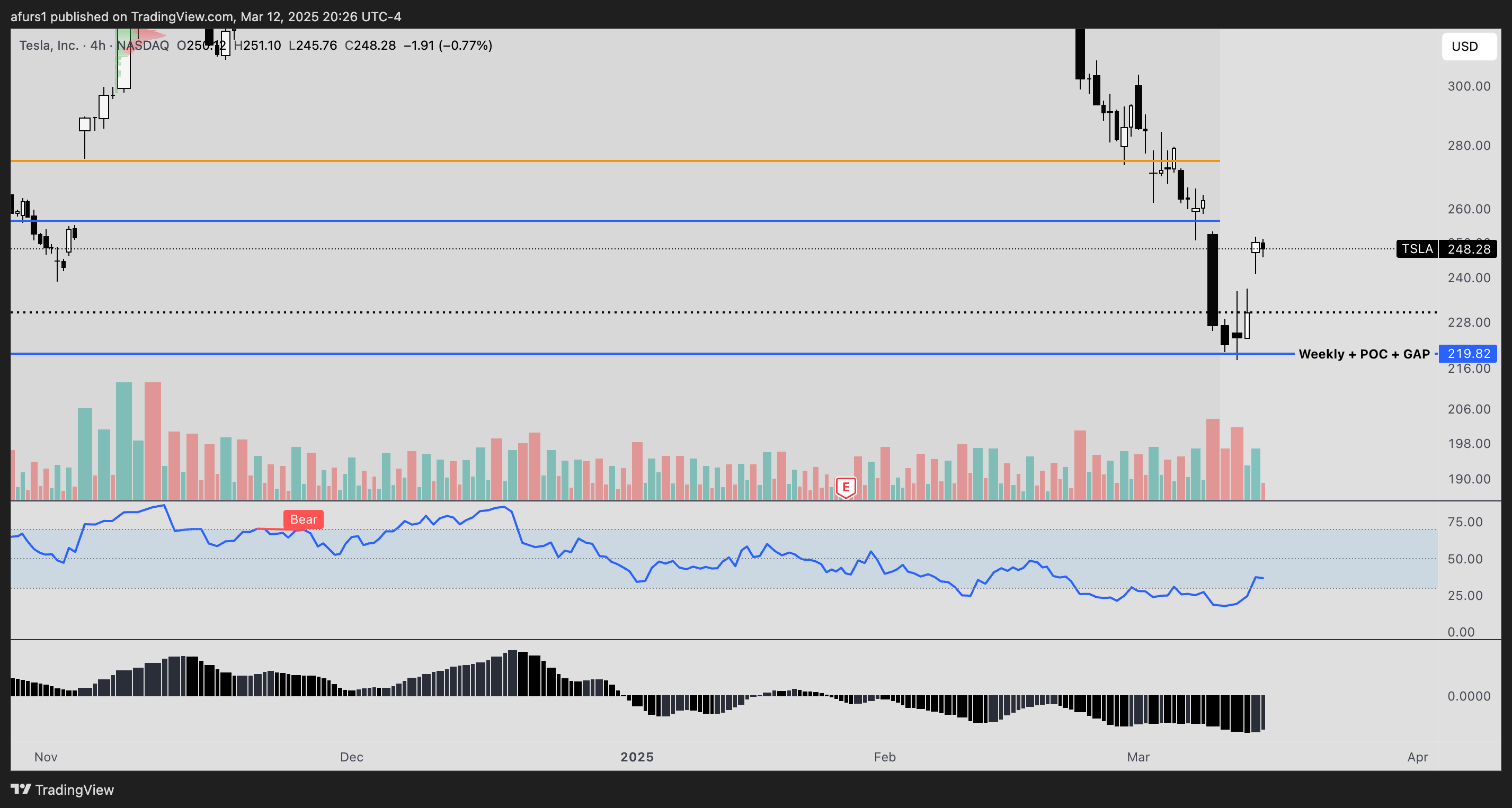
Task: Click the 300.00 price axis label
Action: coord(1469,86)
